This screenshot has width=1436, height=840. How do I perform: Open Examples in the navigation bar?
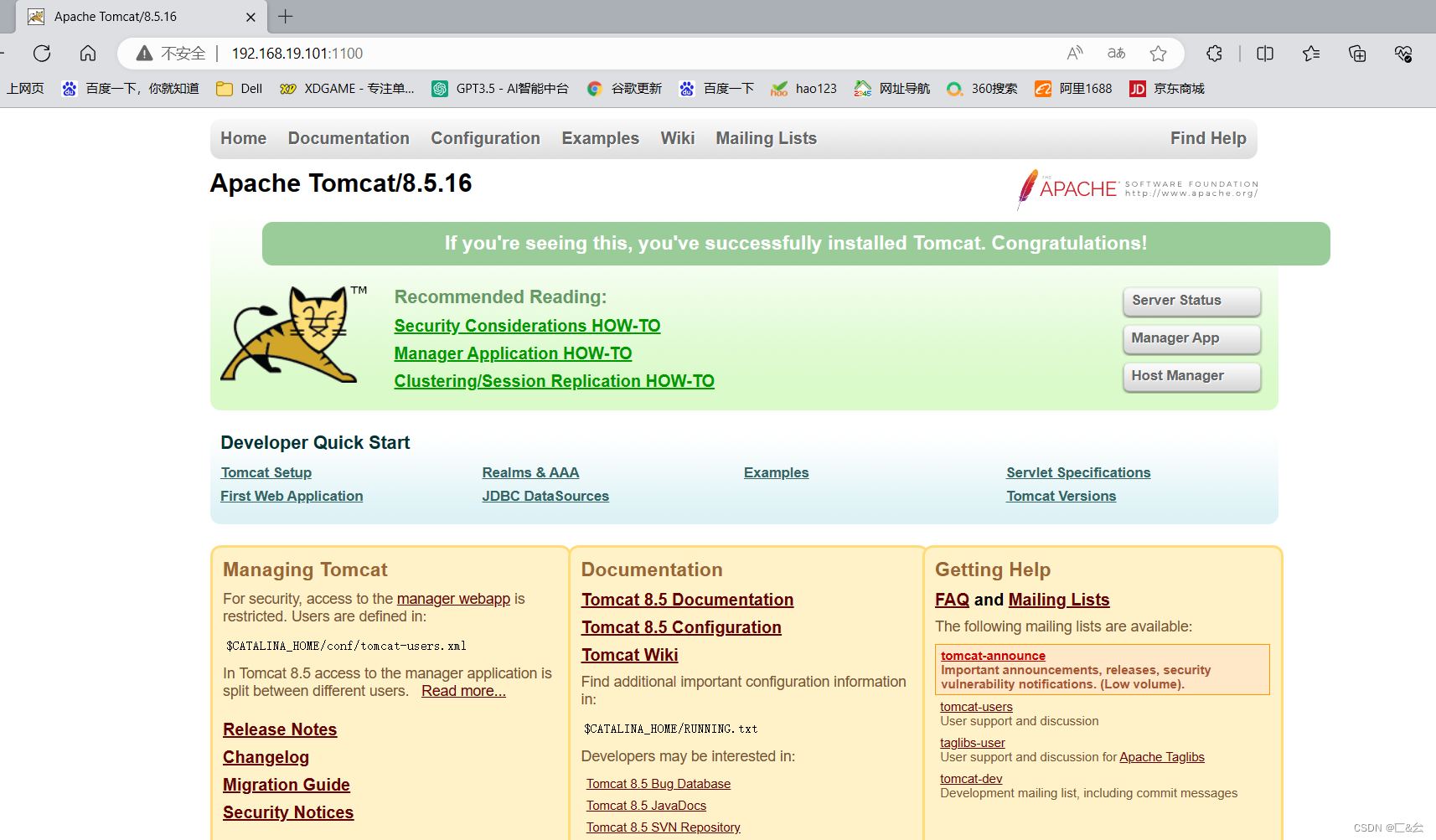(601, 138)
